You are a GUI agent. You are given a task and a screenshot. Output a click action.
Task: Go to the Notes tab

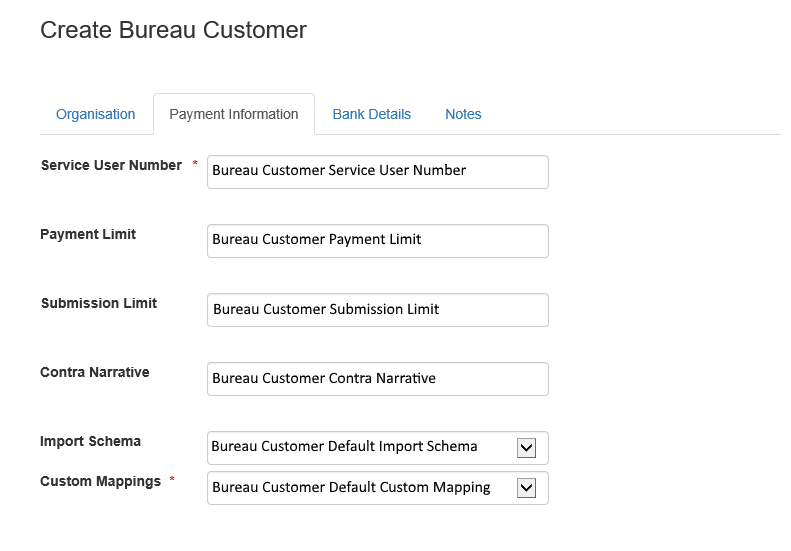click(463, 114)
